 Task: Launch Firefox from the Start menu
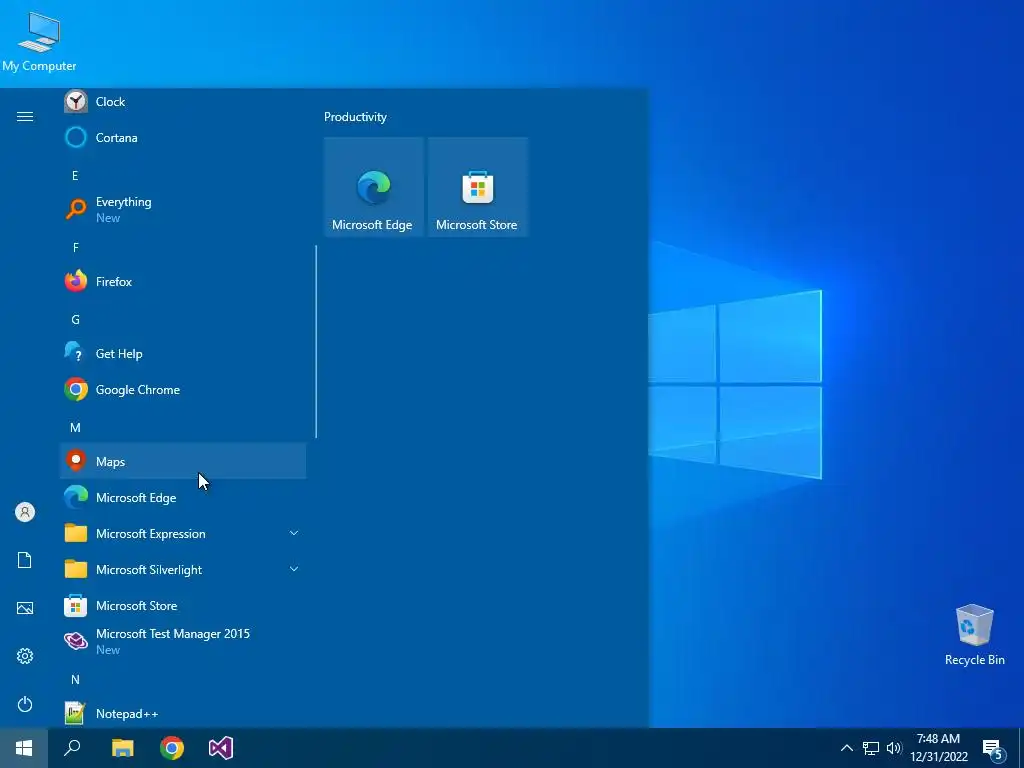click(183, 281)
